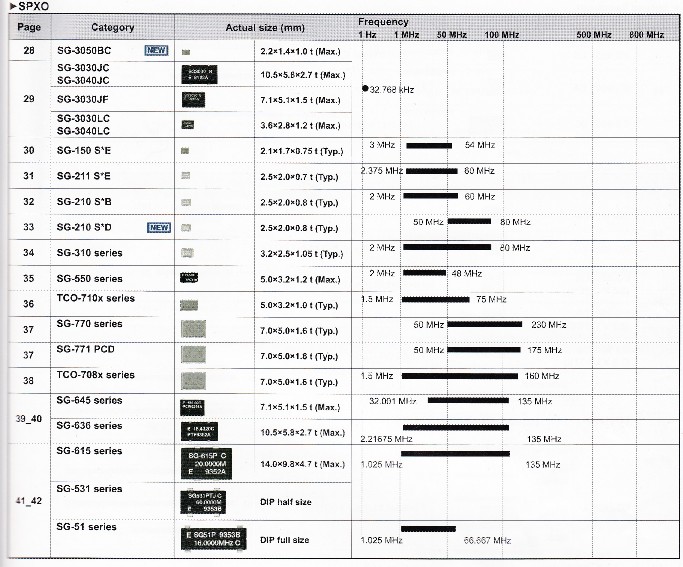Click the 160 MHz frequency label
The image size is (683, 567).
click(542, 376)
